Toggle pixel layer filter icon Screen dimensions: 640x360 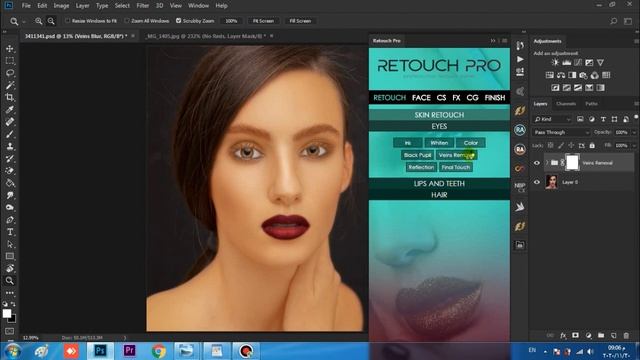pyautogui.click(x=580, y=119)
